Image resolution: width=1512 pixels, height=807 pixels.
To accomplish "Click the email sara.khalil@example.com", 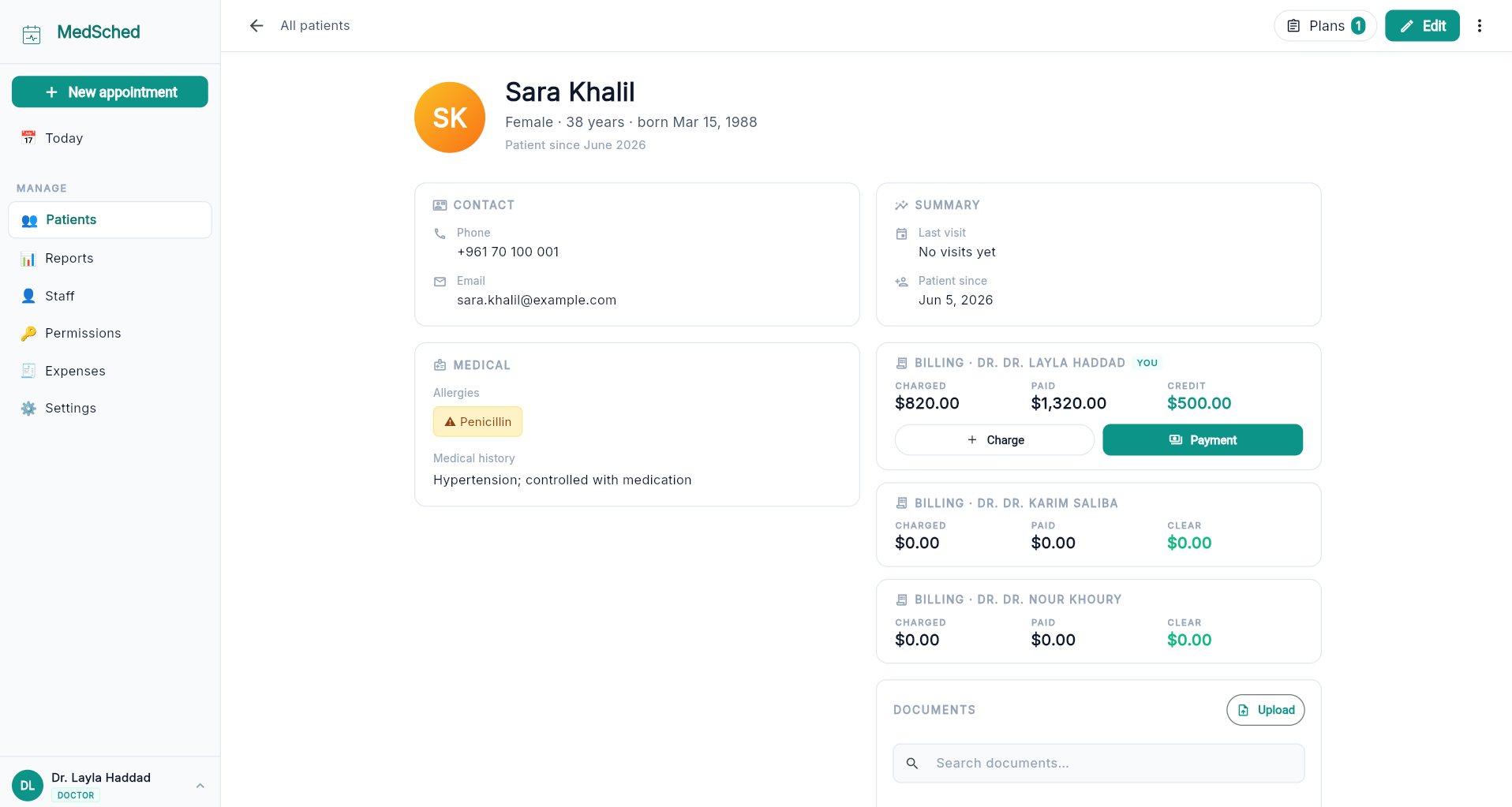I will point(537,301).
